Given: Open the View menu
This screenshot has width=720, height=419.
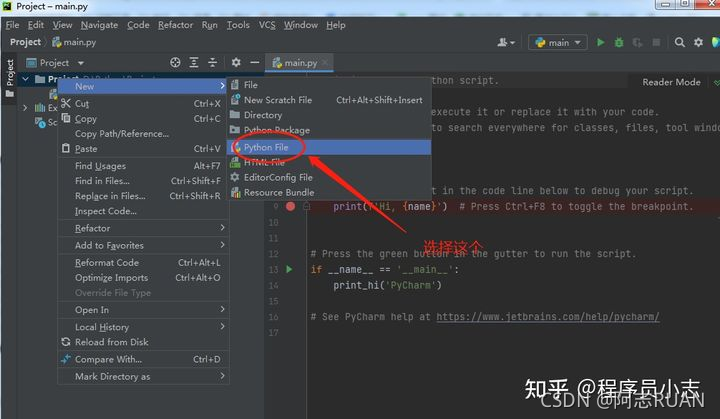Looking at the screenshot, I should pos(62,25).
